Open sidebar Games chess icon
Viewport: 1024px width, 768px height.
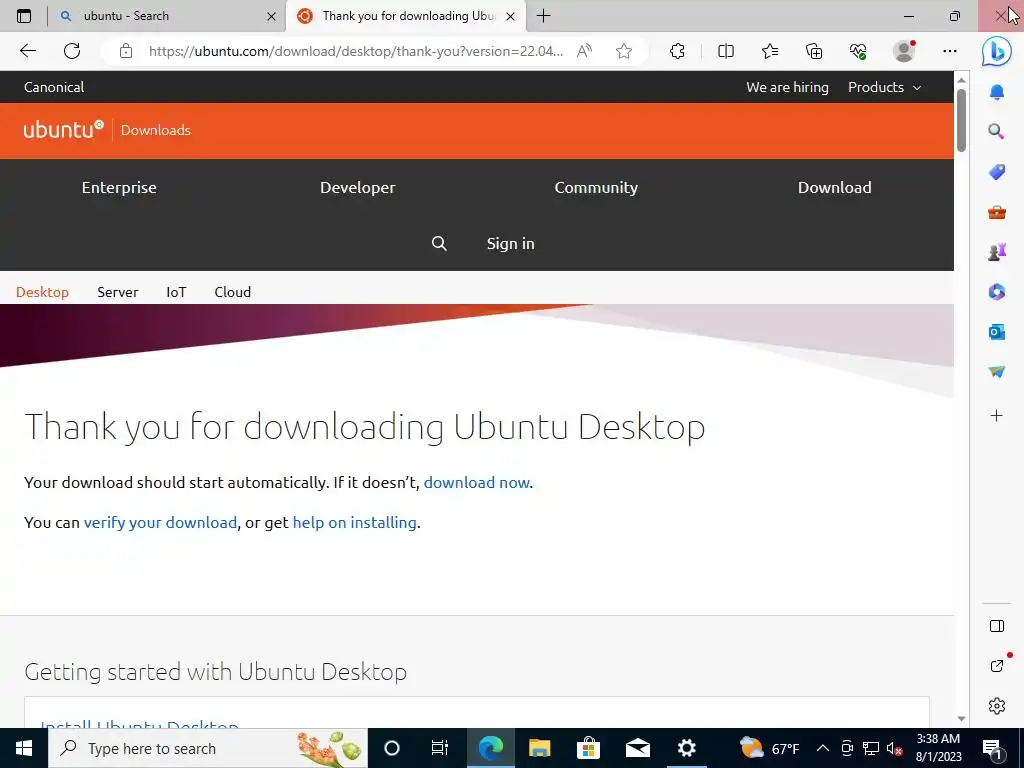point(997,252)
